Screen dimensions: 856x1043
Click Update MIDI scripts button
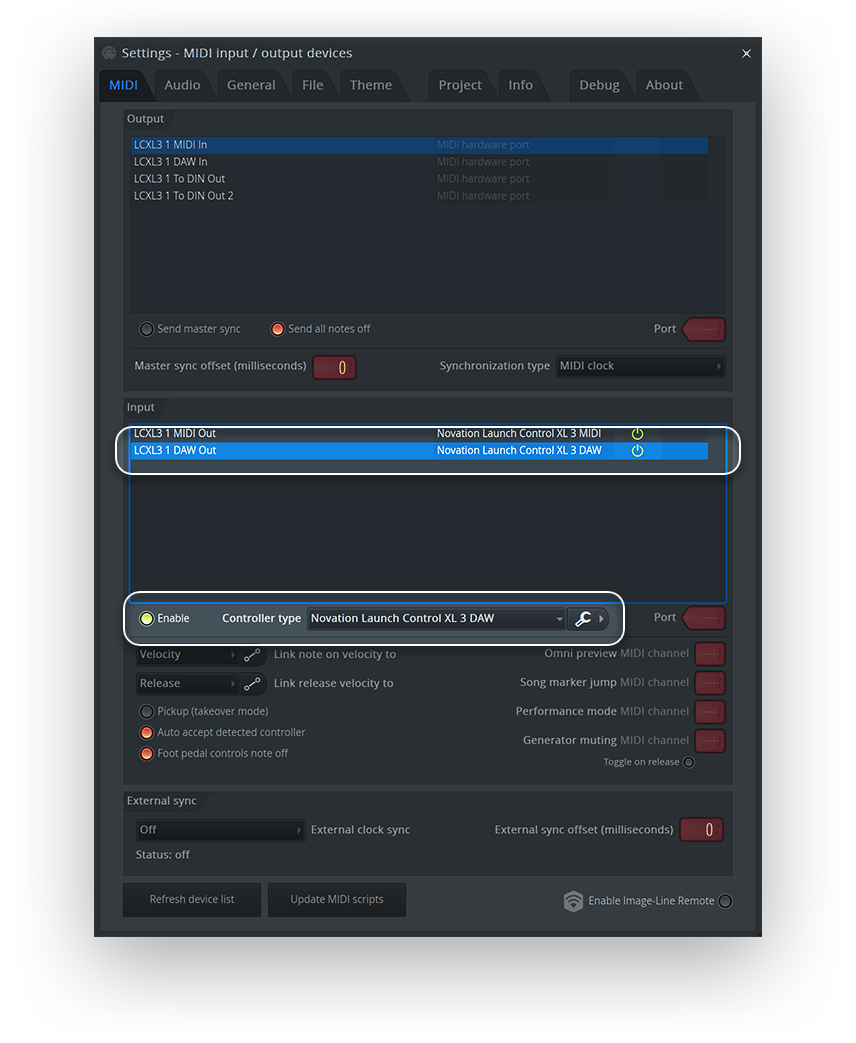pos(337,900)
